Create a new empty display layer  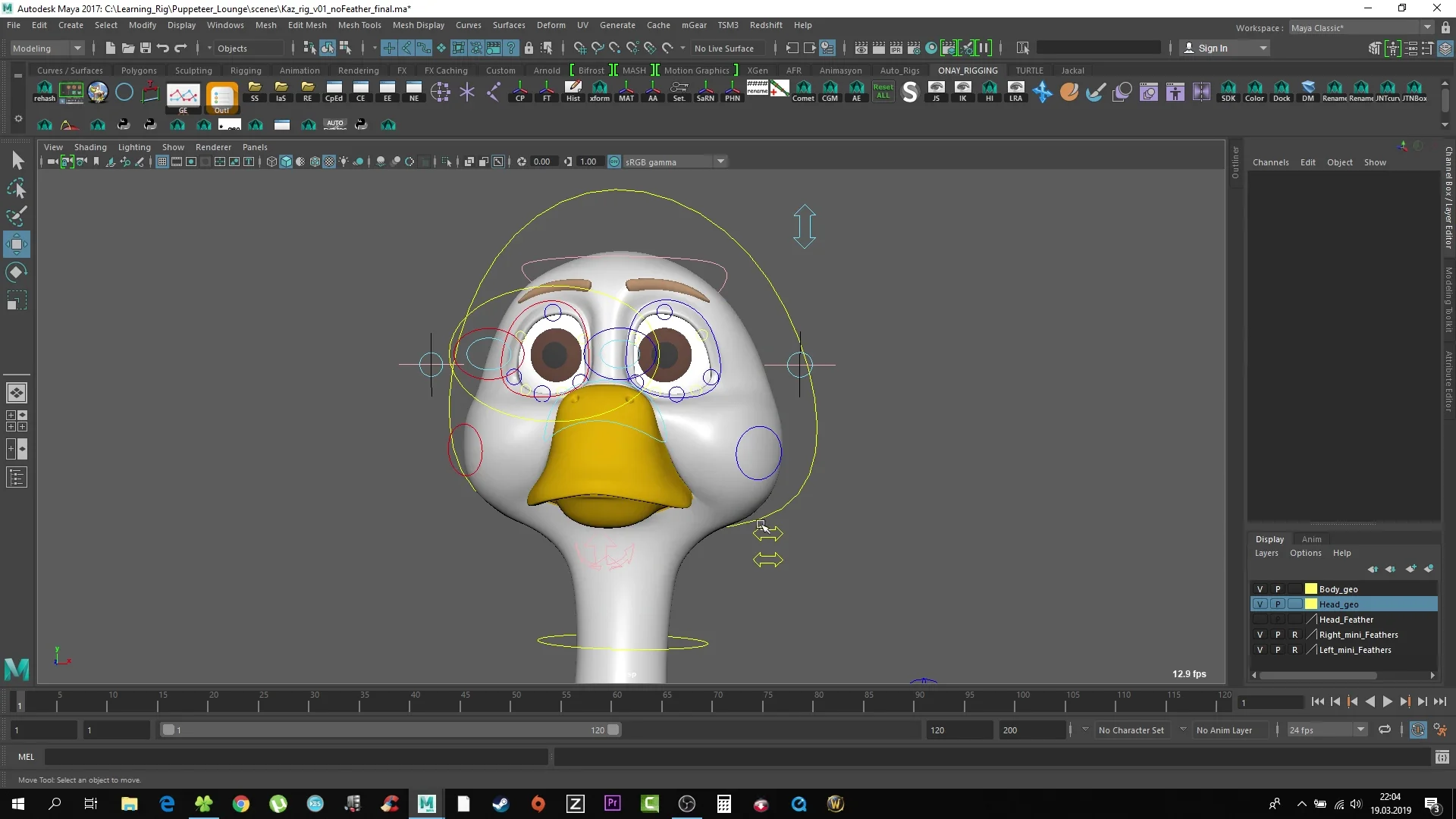pyautogui.click(x=1410, y=569)
